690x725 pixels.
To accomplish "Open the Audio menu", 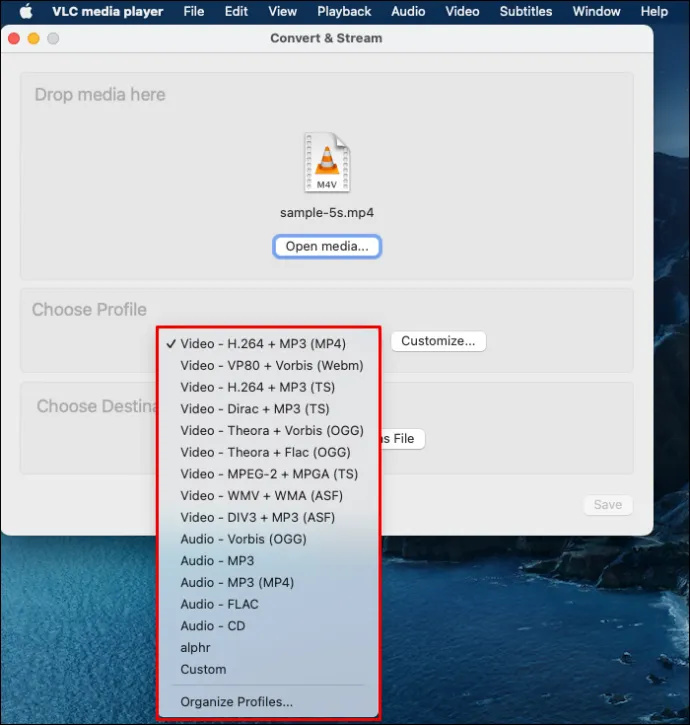I will point(408,12).
